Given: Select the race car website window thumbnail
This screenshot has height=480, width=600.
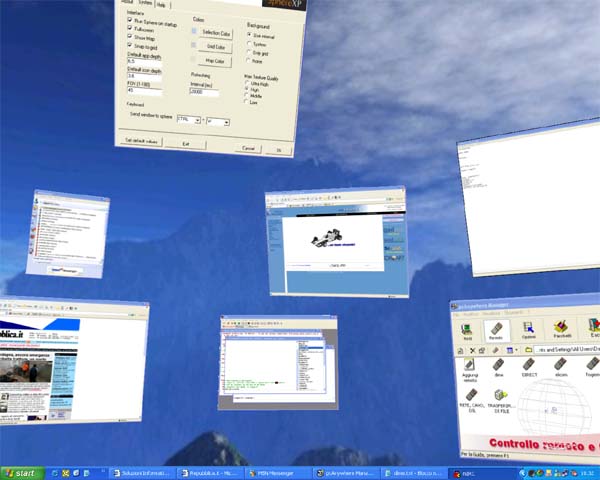Looking at the screenshot, I should click(x=337, y=242).
